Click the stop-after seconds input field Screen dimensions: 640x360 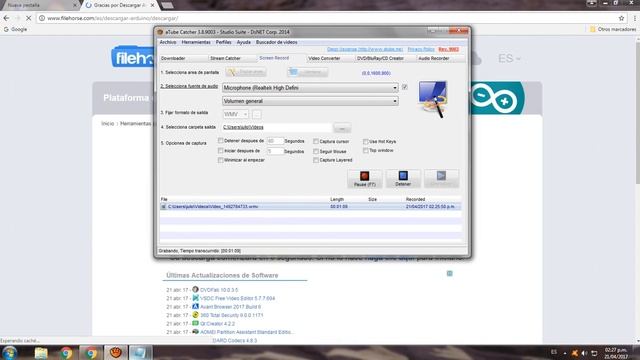point(274,141)
